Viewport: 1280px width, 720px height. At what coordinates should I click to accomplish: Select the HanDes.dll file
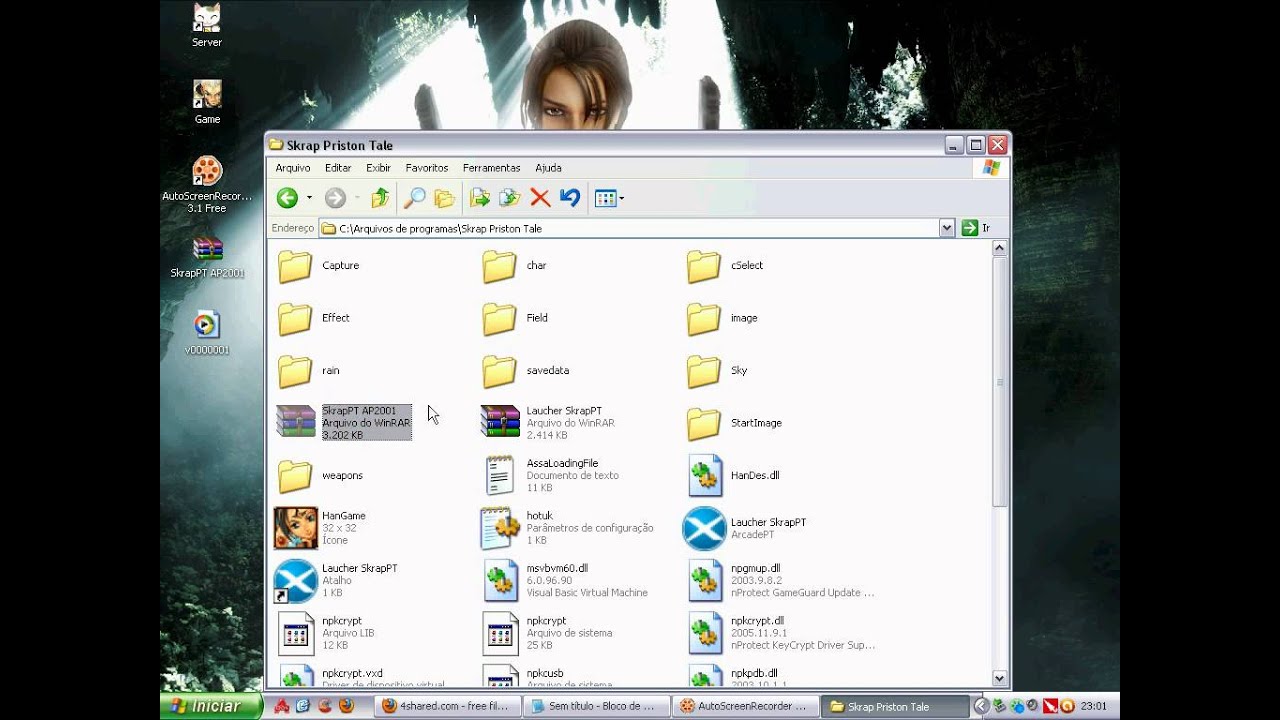(733, 475)
